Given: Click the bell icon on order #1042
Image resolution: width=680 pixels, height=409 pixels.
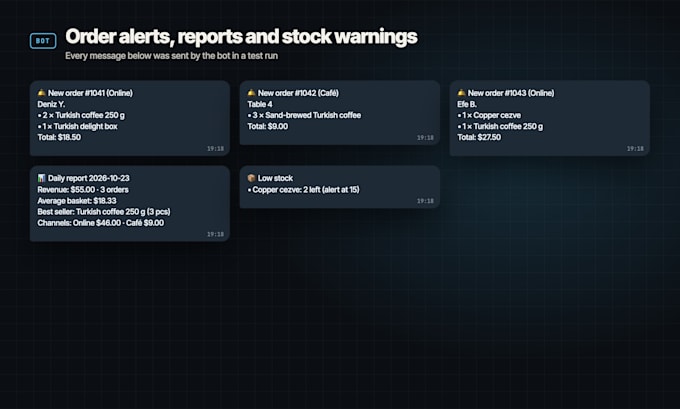Looking at the screenshot, I should [251, 93].
